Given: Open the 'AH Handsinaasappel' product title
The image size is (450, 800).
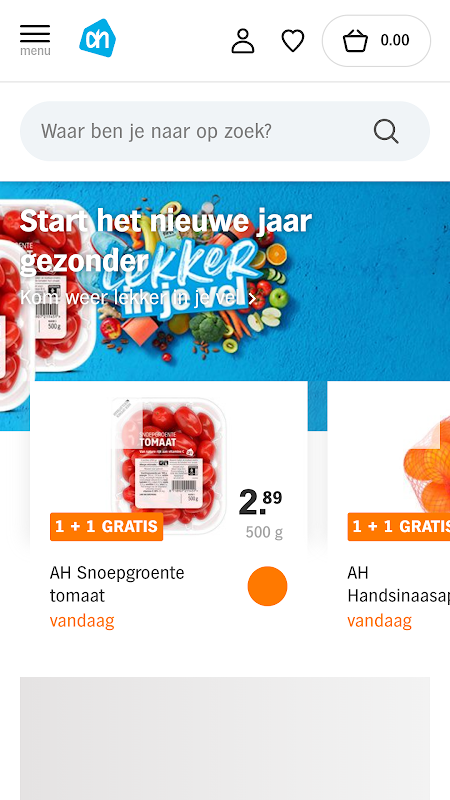Looking at the screenshot, I should click(398, 584).
